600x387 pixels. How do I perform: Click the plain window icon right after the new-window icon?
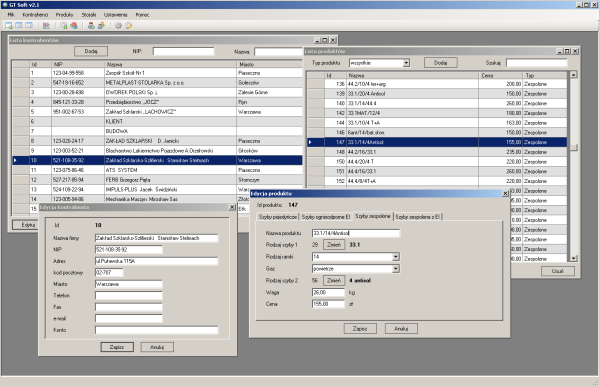[19, 26]
